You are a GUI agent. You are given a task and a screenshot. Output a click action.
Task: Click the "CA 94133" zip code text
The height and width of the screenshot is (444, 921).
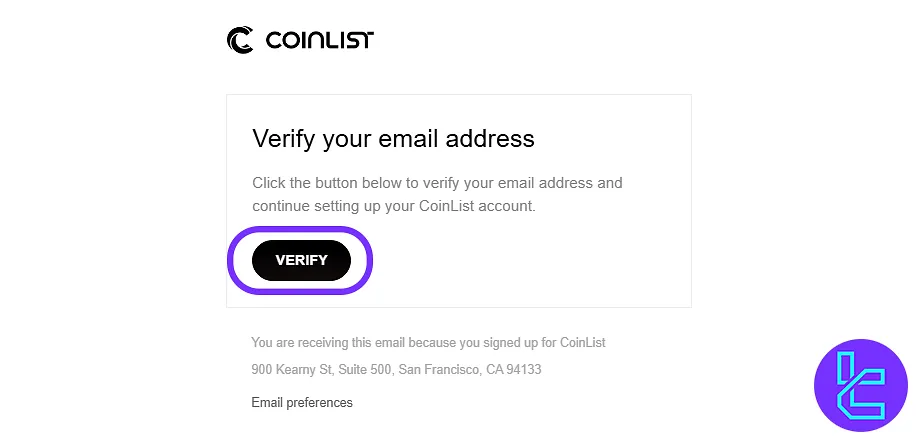pyautogui.click(x=515, y=370)
